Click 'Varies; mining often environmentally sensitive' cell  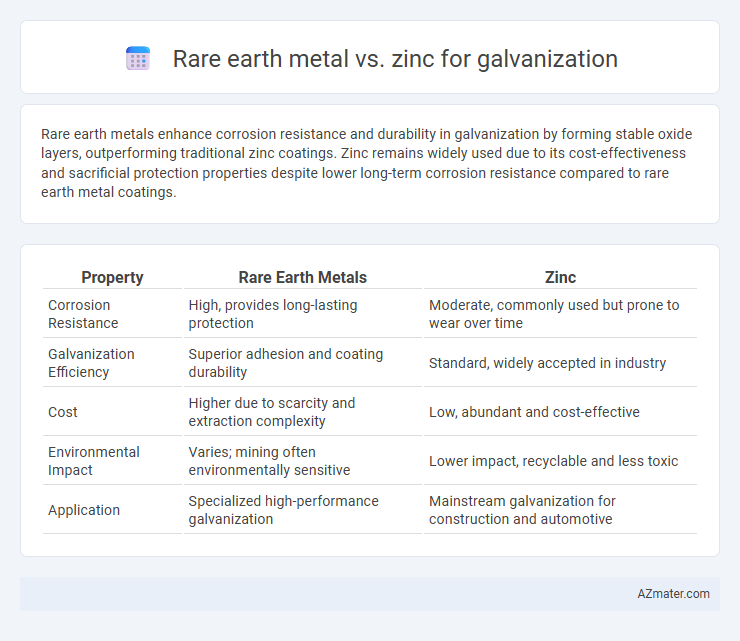[x=303, y=461]
